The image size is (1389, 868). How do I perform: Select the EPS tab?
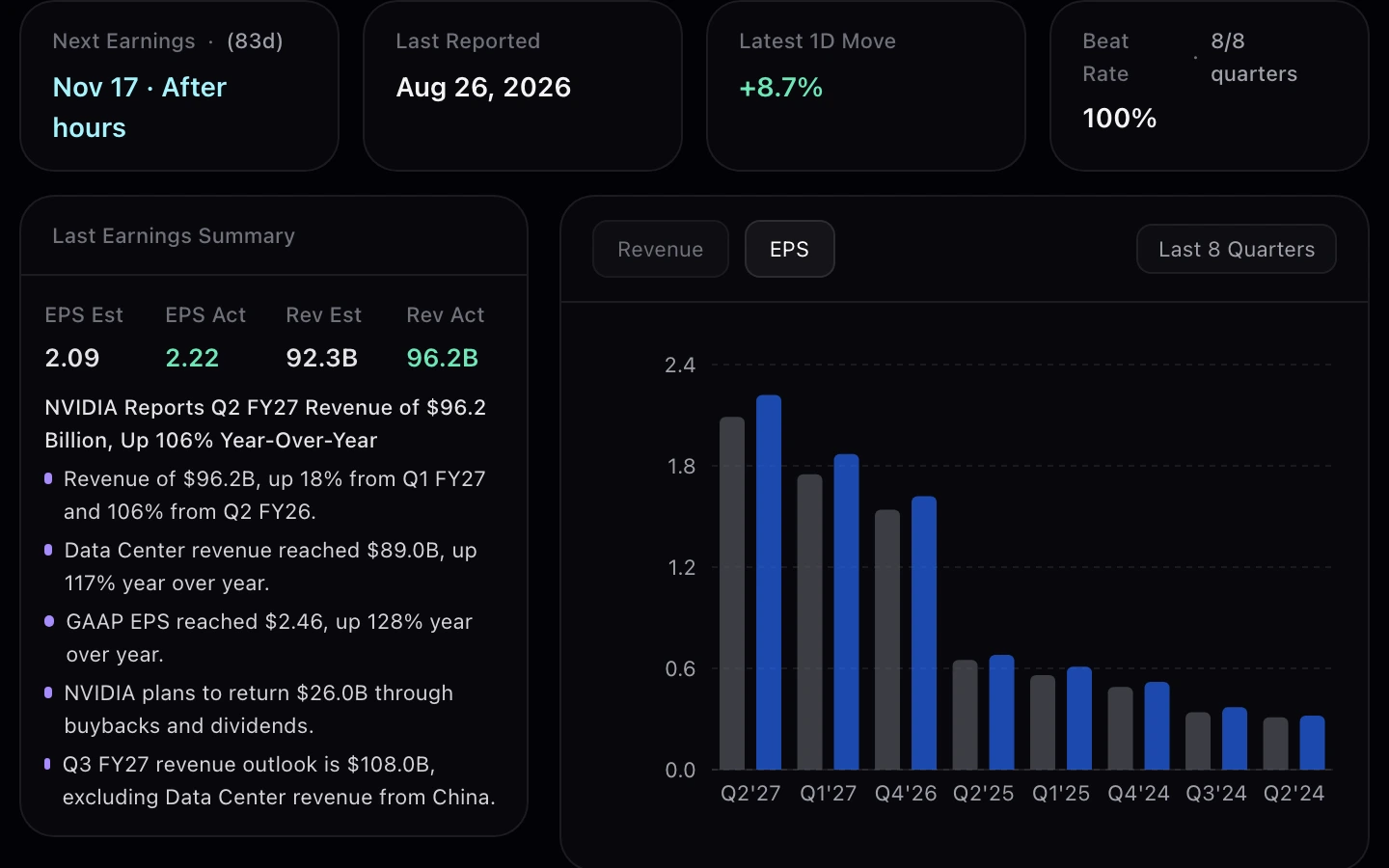[x=789, y=249]
